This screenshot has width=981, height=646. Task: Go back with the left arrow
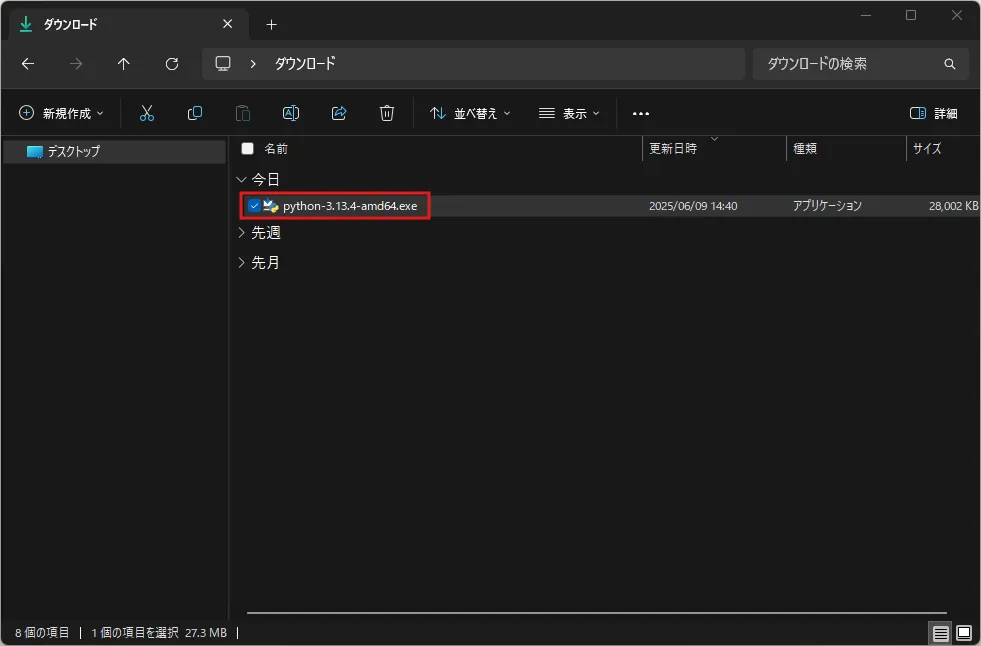[28, 64]
